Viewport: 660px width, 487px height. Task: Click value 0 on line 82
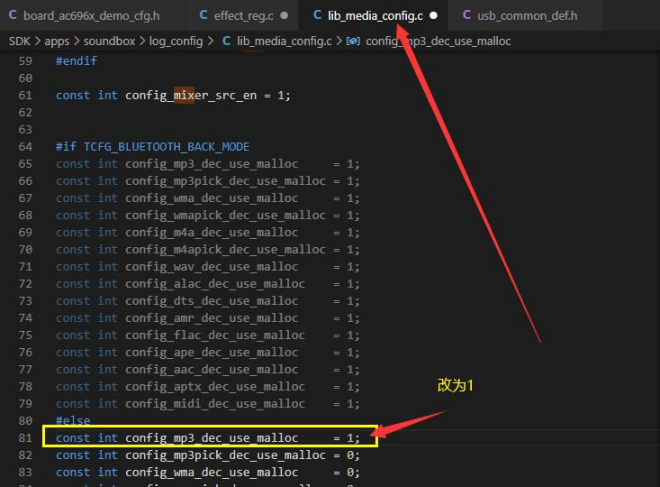(350, 455)
